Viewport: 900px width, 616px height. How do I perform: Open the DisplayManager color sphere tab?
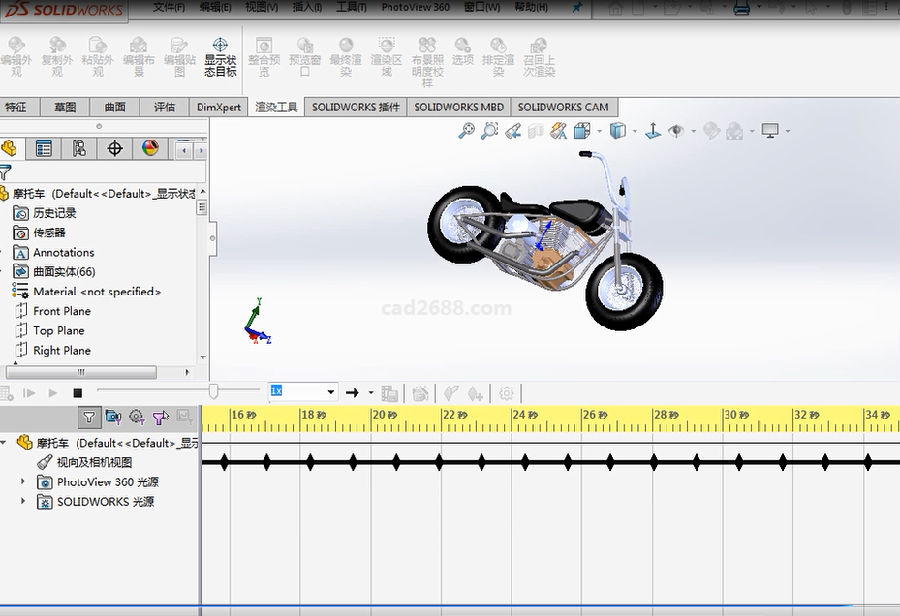pyautogui.click(x=150, y=149)
